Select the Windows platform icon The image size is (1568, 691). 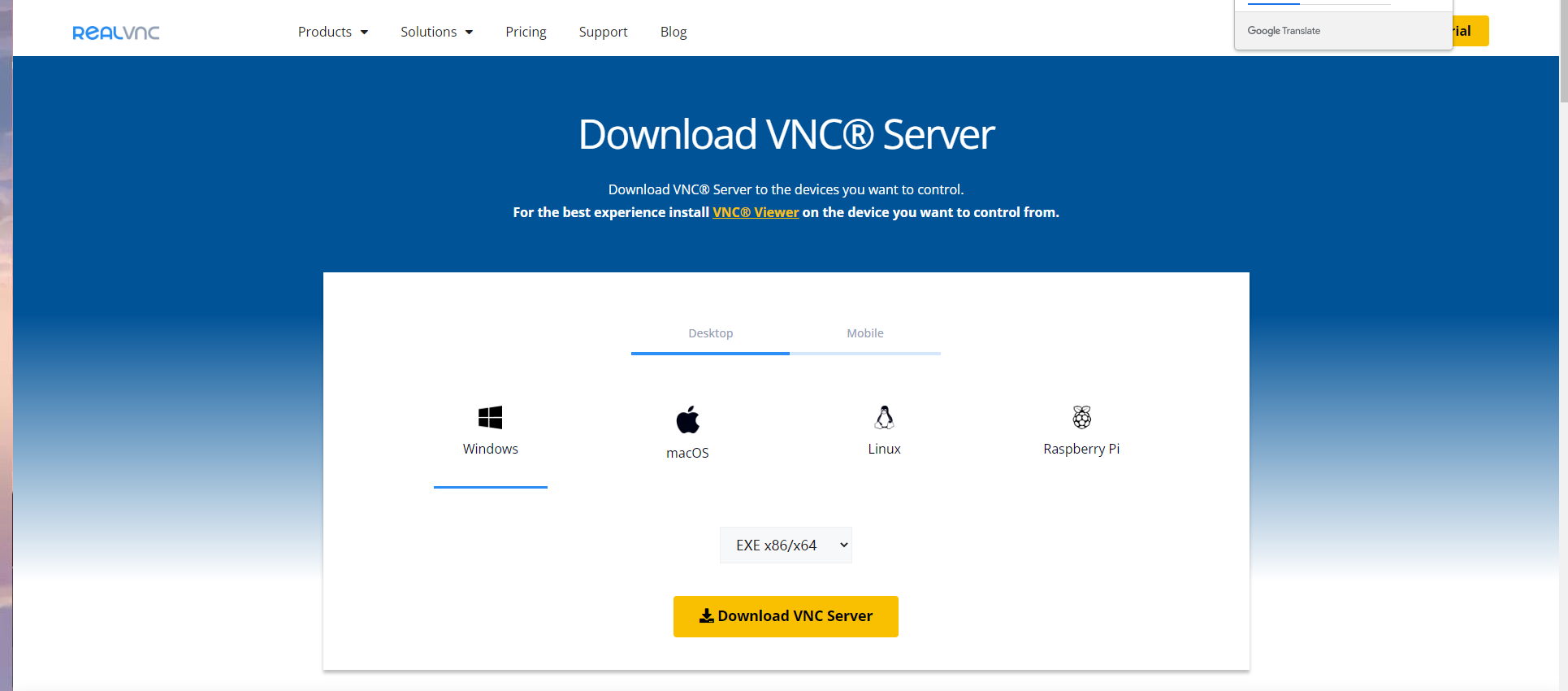click(491, 417)
